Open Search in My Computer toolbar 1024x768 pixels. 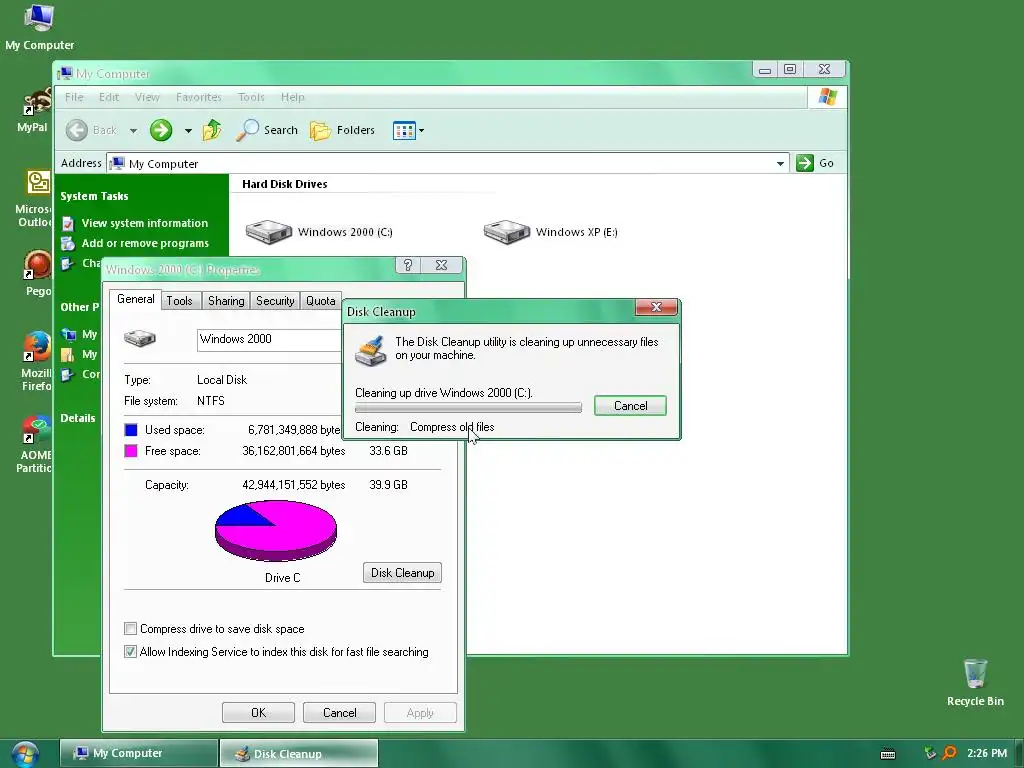pos(266,130)
